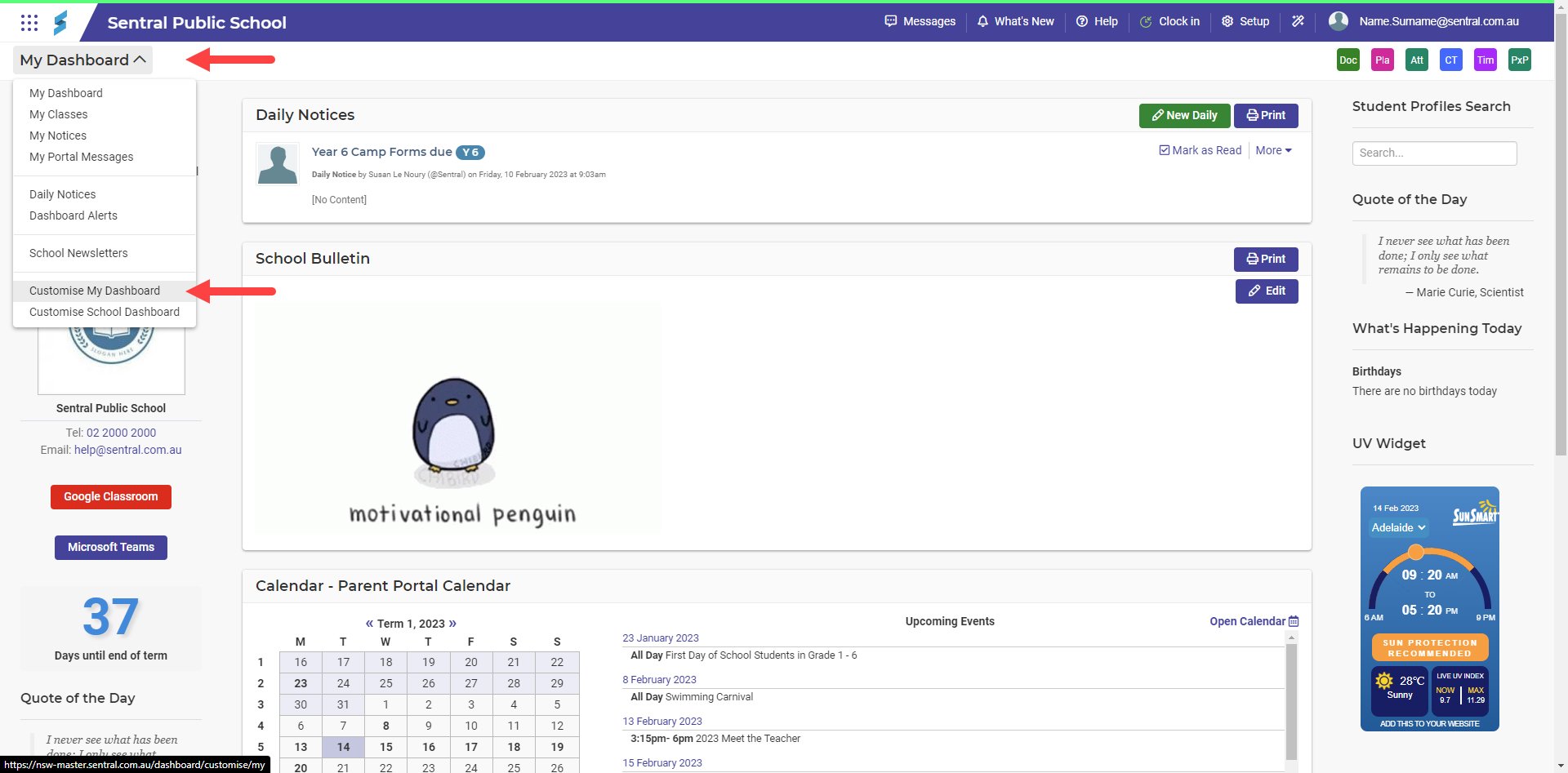Go to next term in calendar
The width and height of the screenshot is (1568, 773).
452,624
